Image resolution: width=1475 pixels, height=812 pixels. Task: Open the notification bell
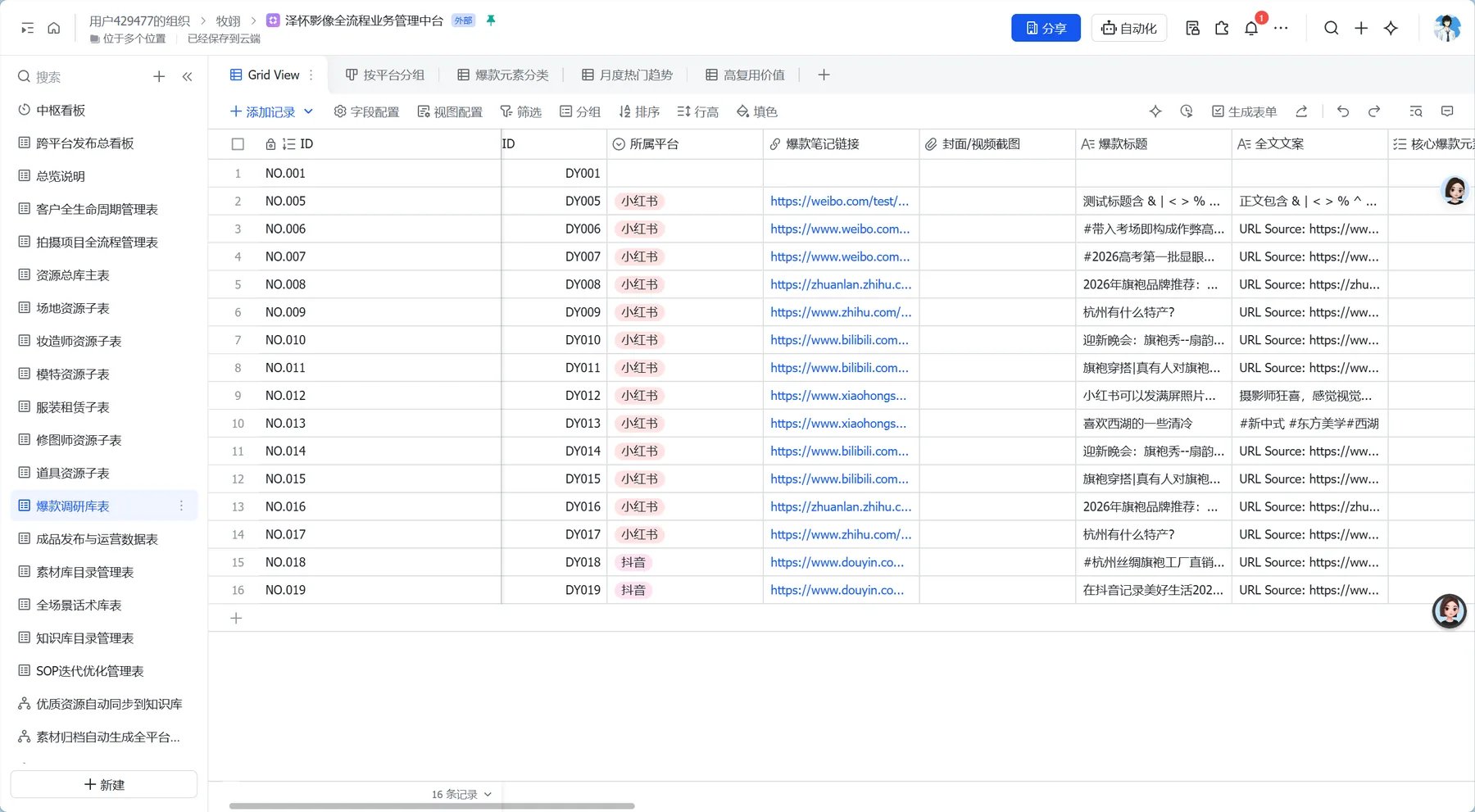click(x=1251, y=28)
